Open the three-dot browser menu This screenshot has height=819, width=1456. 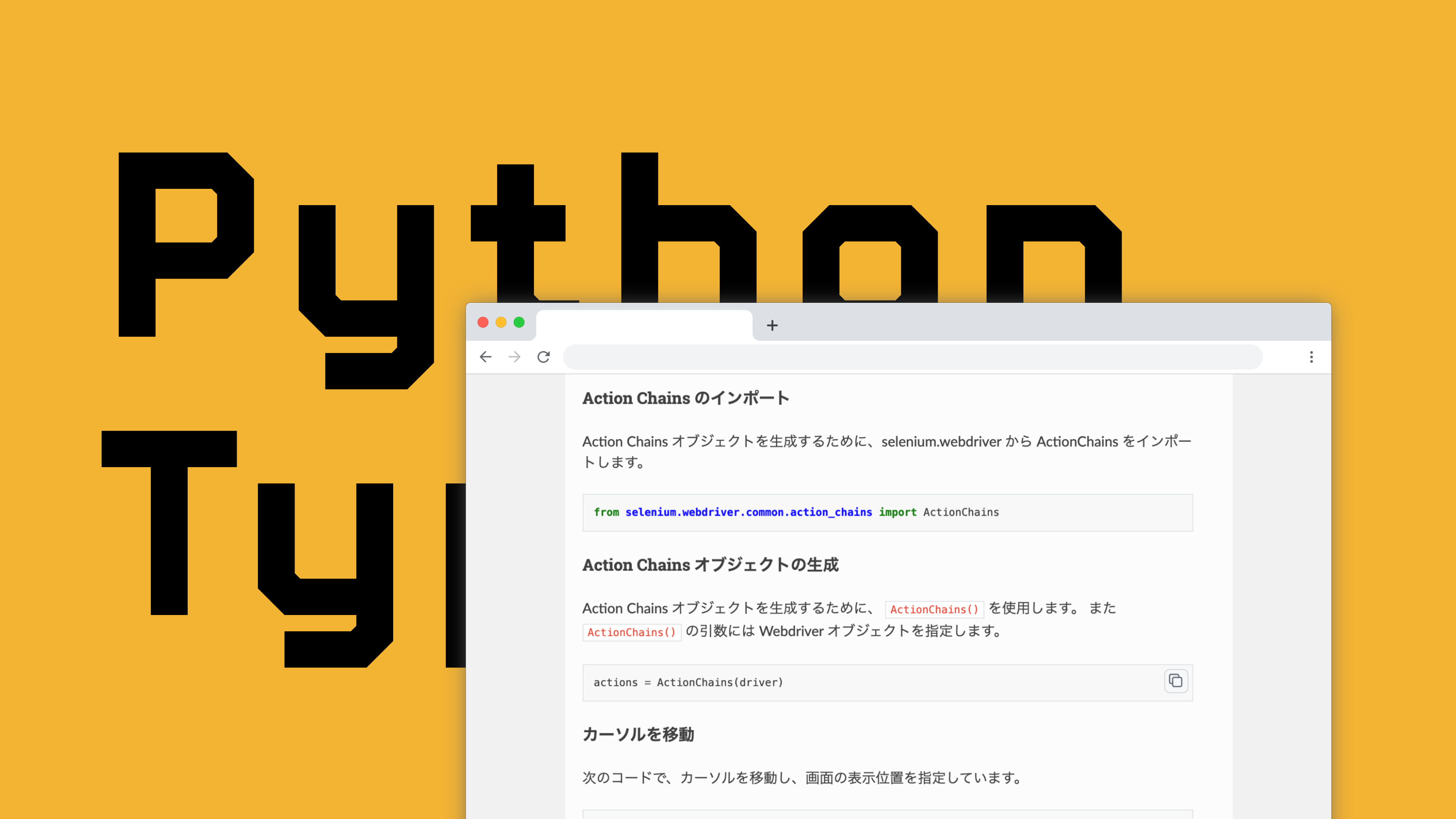pyautogui.click(x=1311, y=357)
